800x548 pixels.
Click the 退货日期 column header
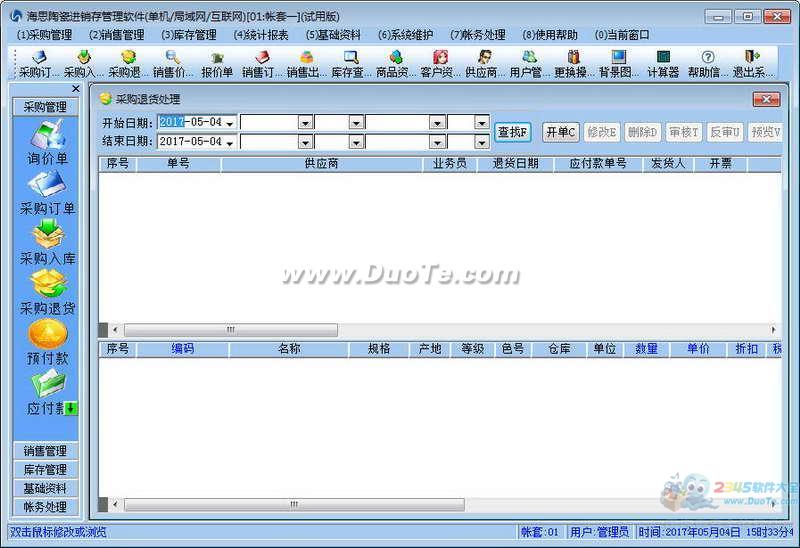pos(515,163)
